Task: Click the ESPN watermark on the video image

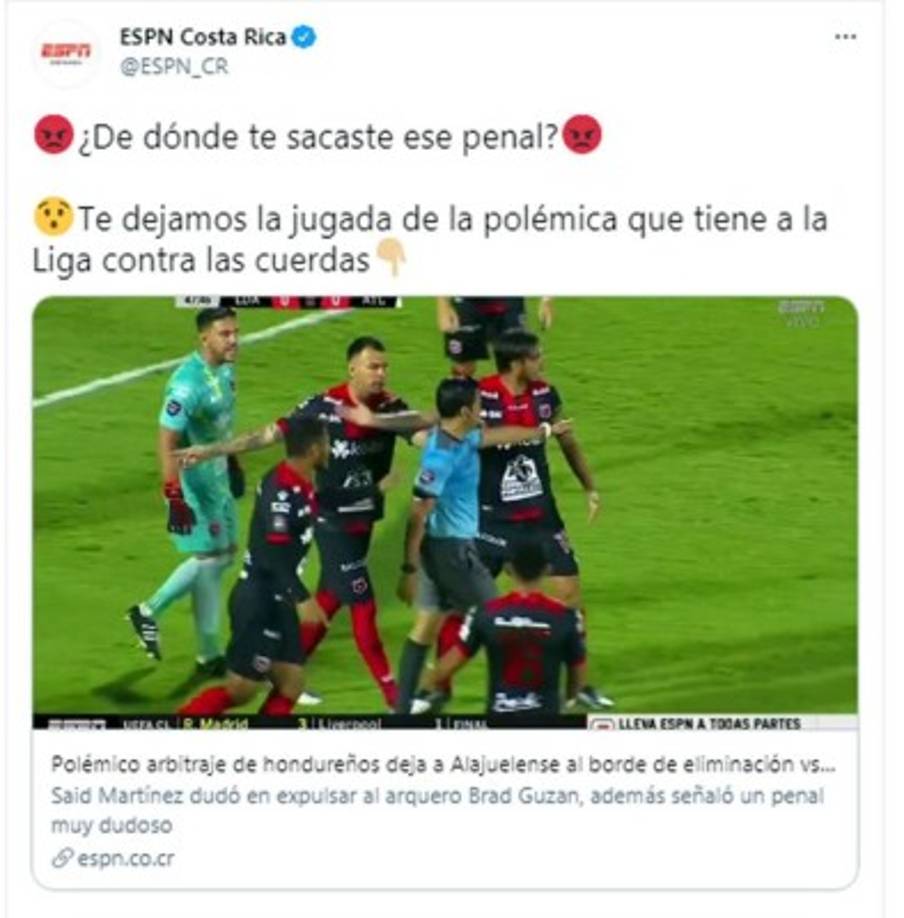Action: pyautogui.click(x=801, y=310)
